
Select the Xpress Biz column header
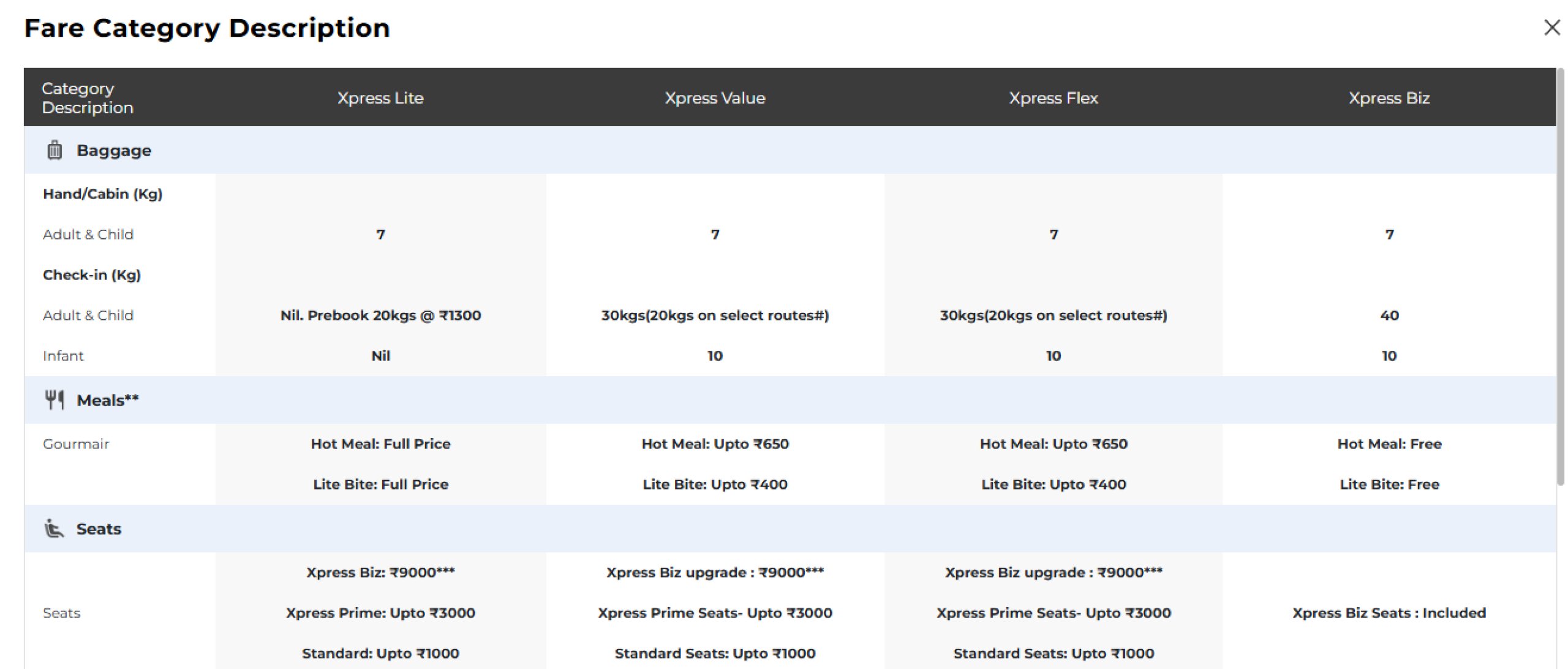1389,98
